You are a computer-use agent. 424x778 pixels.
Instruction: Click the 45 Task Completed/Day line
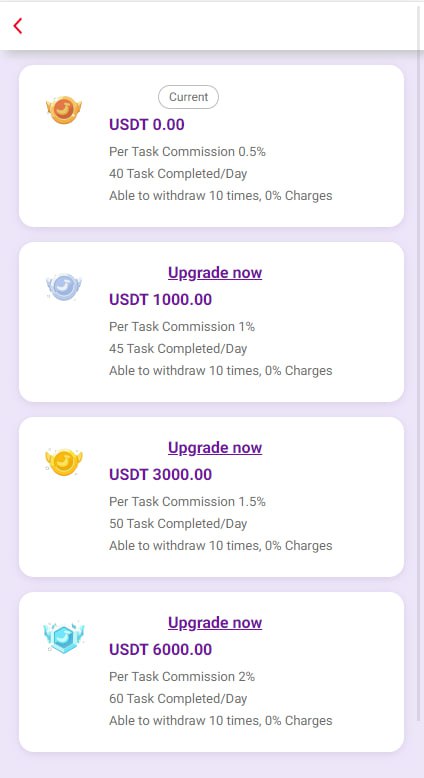(178, 349)
